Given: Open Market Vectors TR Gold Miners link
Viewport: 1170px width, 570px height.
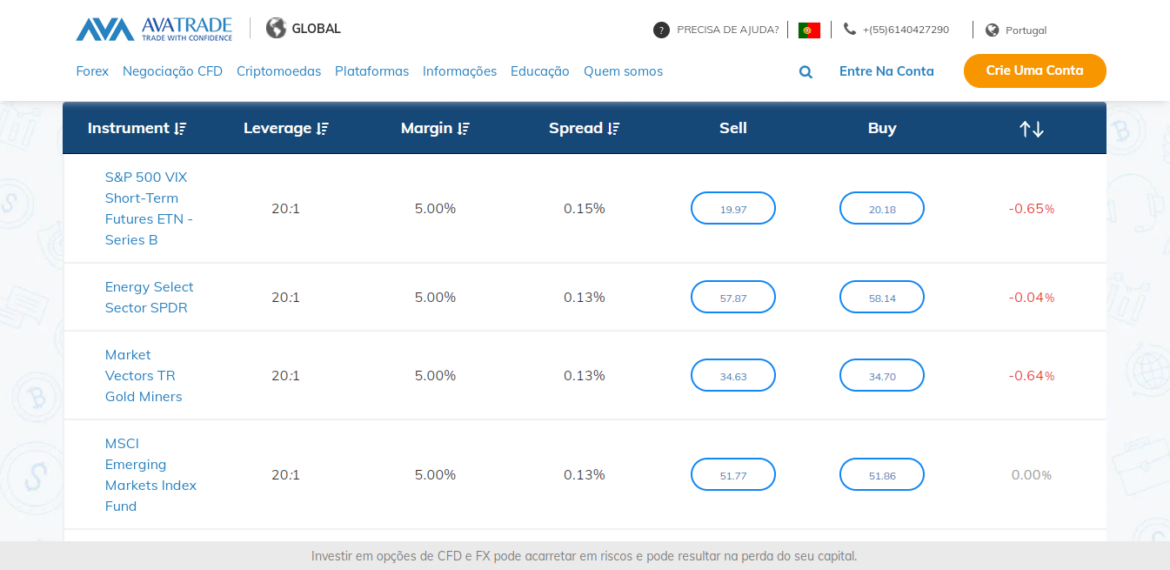Looking at the screenshot, I should 143,375.
